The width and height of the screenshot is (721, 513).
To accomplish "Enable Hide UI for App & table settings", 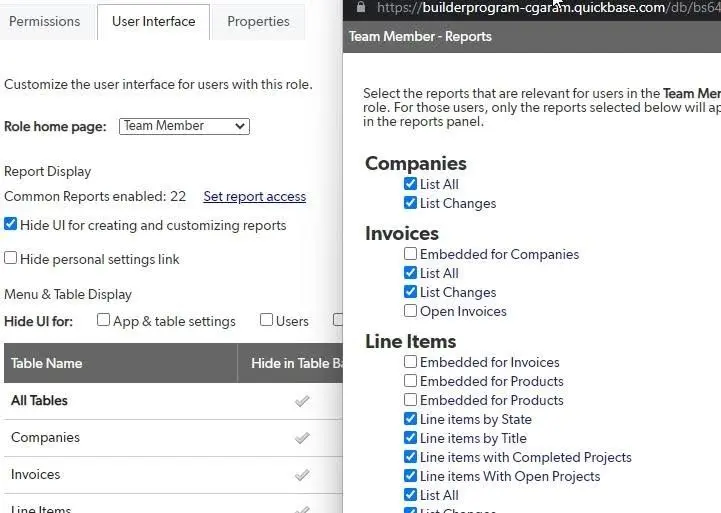I will (x=103, y=319).
